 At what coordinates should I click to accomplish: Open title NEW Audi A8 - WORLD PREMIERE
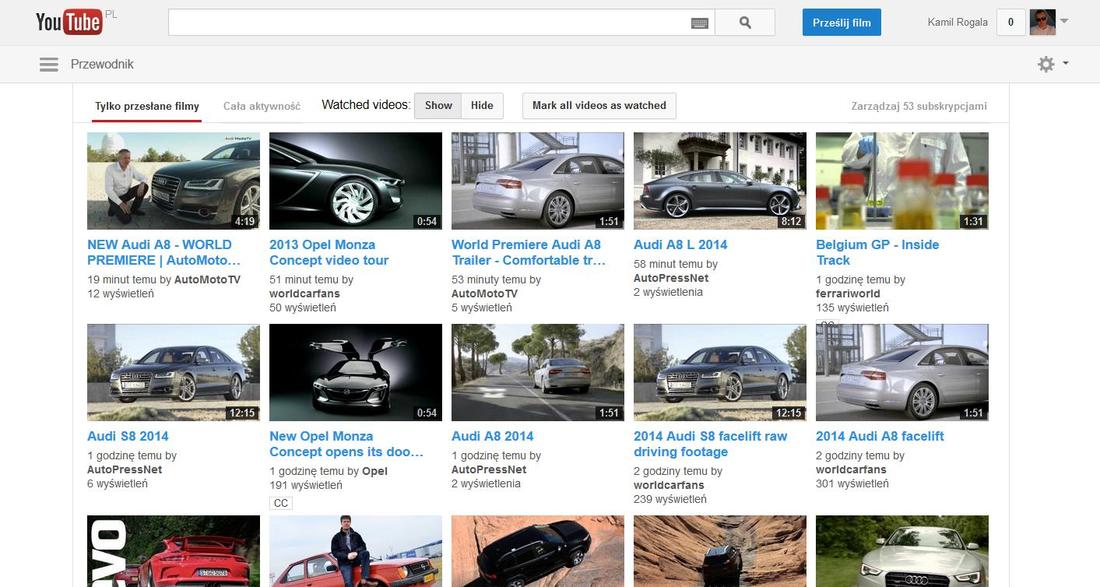tap(164, 252)
